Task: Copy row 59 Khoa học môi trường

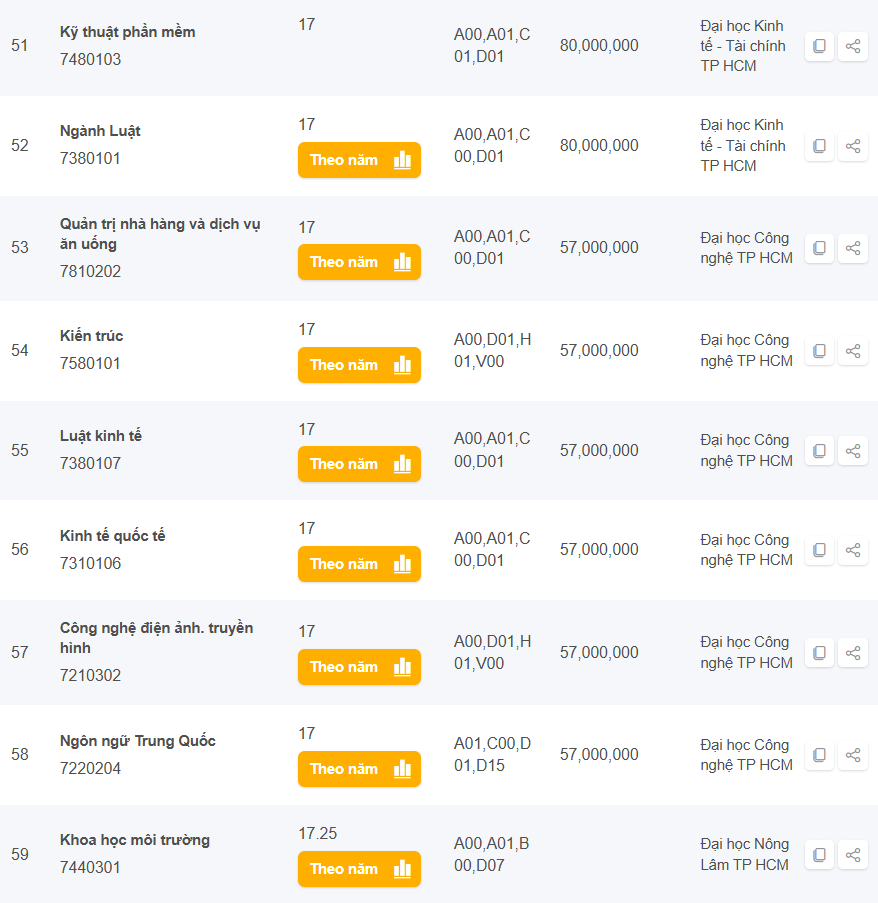Action: pos(819,855)
